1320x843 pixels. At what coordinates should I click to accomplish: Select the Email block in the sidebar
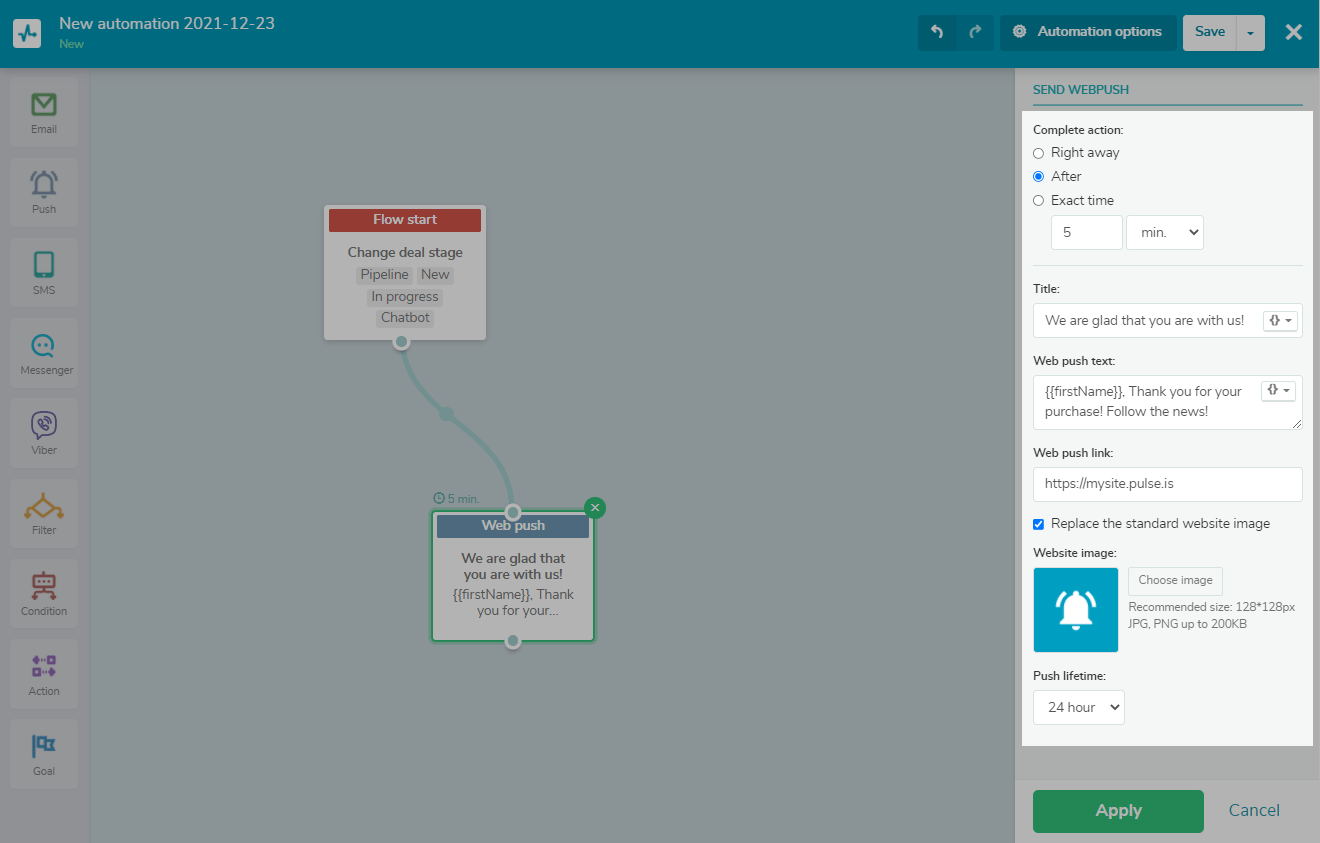pyautogui.click(x=44, y=113)
